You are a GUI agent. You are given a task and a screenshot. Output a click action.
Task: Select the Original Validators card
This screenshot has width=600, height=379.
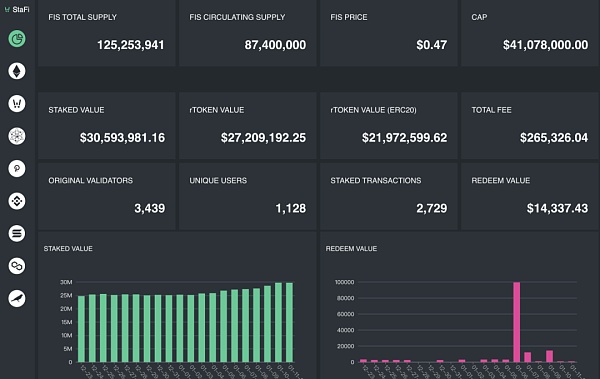[106, 196]
